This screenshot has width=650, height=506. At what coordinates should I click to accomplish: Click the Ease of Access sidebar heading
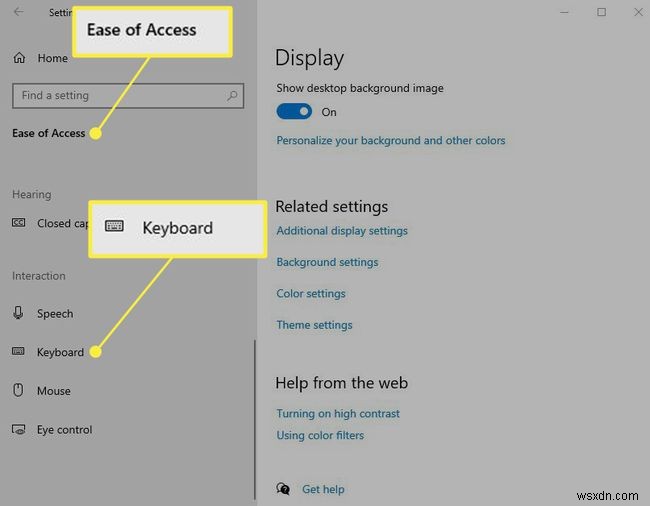[49, 133]
